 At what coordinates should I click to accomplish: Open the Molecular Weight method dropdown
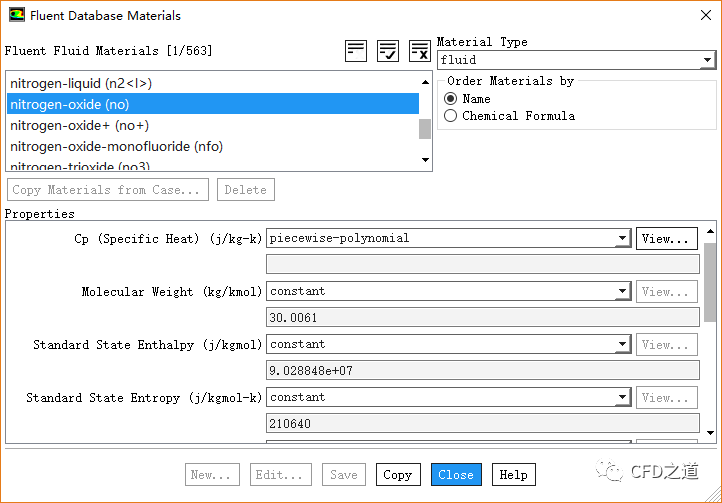click(622, 292)
